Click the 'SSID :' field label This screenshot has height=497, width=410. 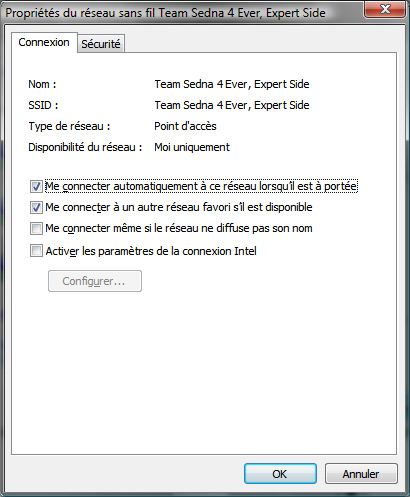click(x=43, y=105)
